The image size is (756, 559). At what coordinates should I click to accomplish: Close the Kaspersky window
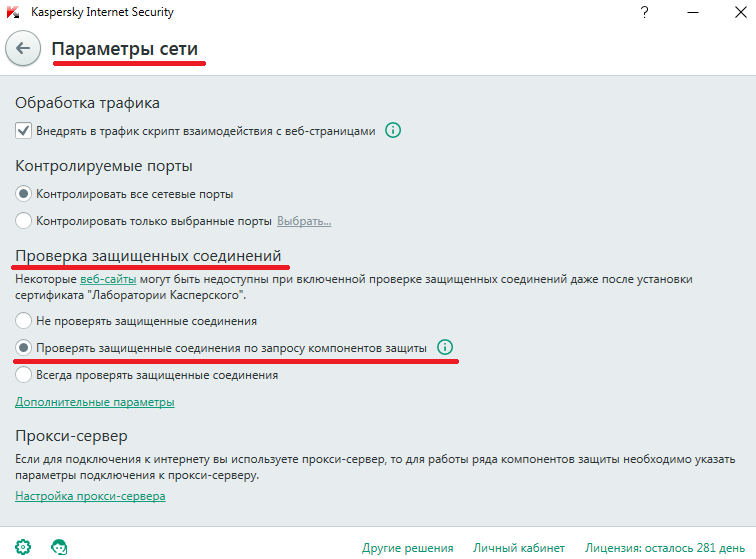[741, 12]
